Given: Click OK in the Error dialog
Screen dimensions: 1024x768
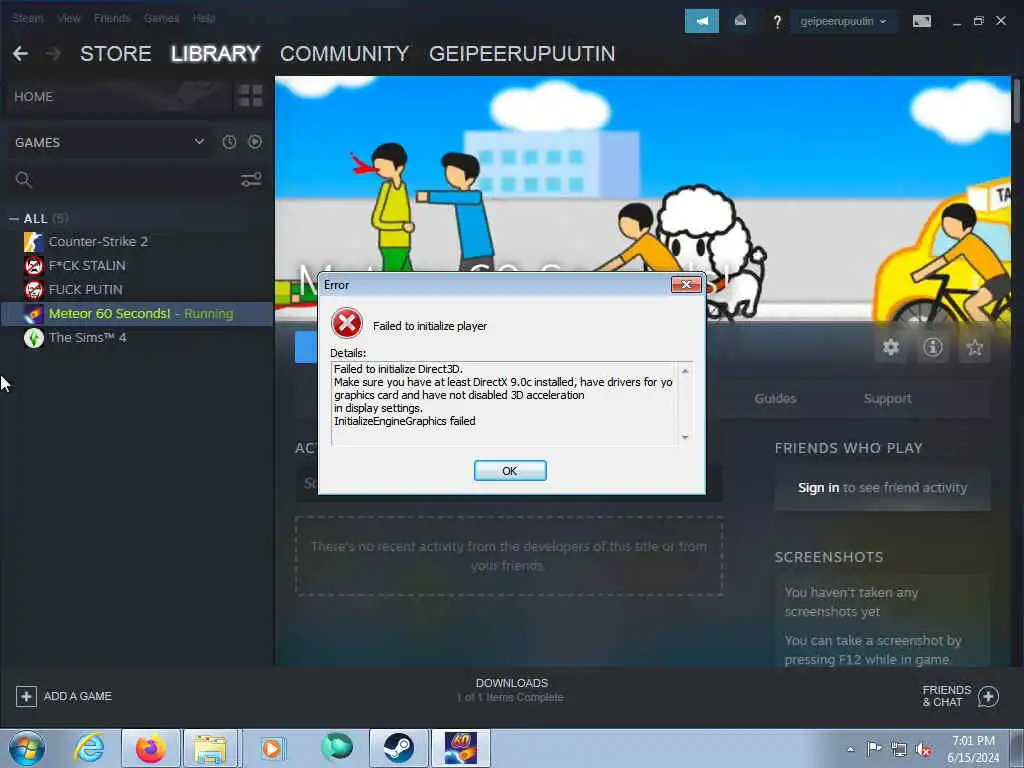Looking at the screenshot, I should pyautogui.click(x=510, y=471).
